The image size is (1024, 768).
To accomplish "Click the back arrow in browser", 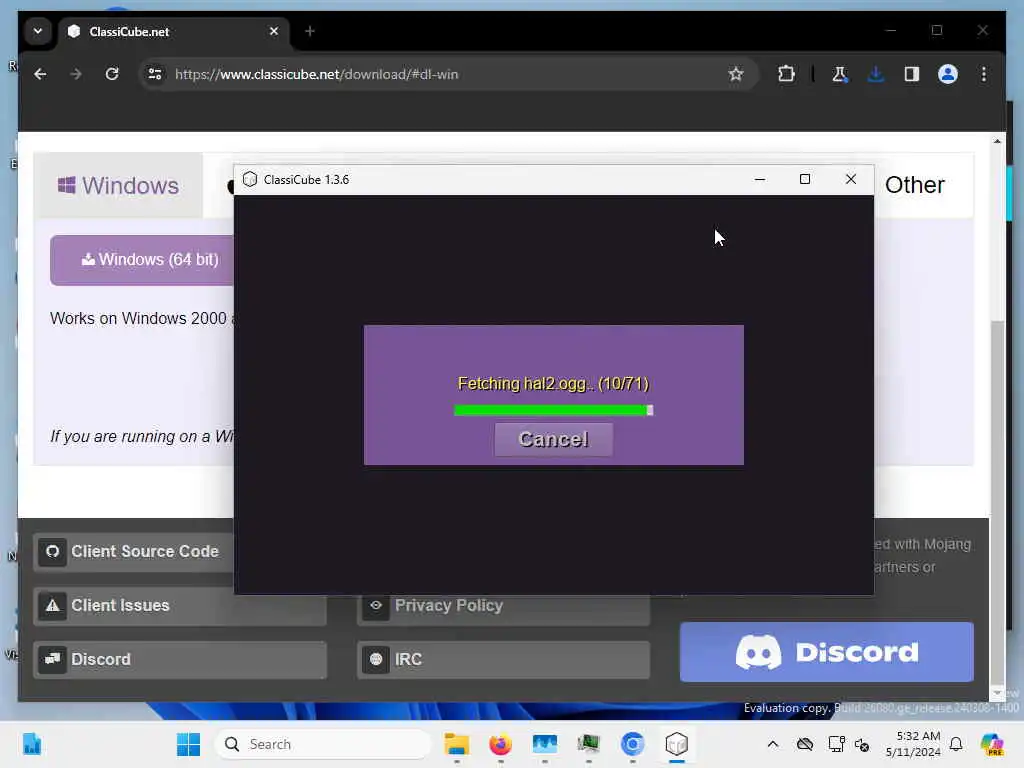I will click(40, 74).
